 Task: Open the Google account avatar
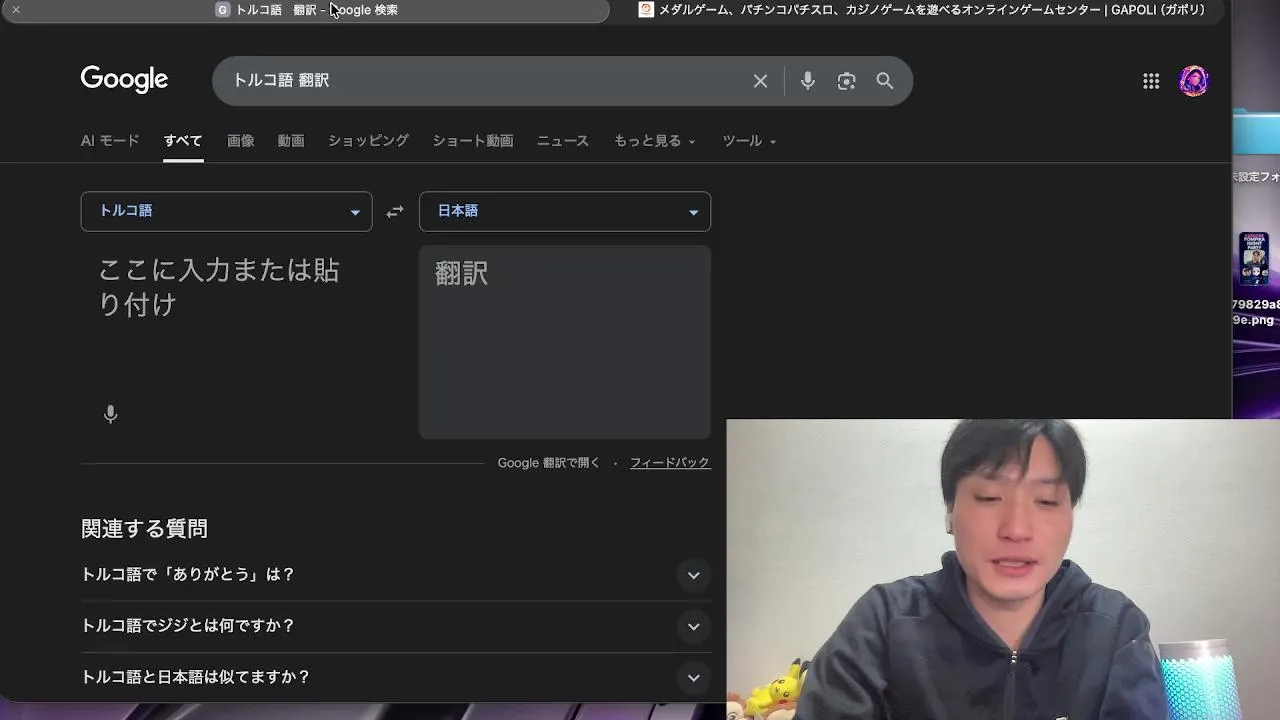pyautogui.click(x=1194, y=81)
